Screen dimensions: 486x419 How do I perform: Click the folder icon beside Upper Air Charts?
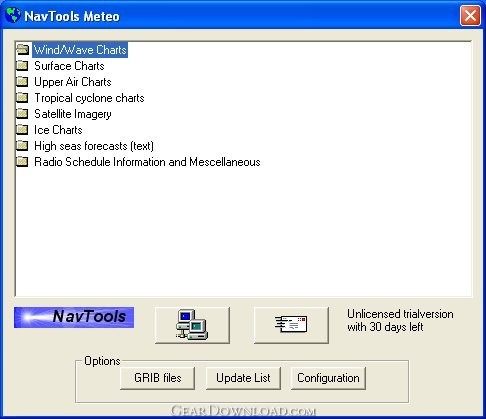tap(22, 82)
